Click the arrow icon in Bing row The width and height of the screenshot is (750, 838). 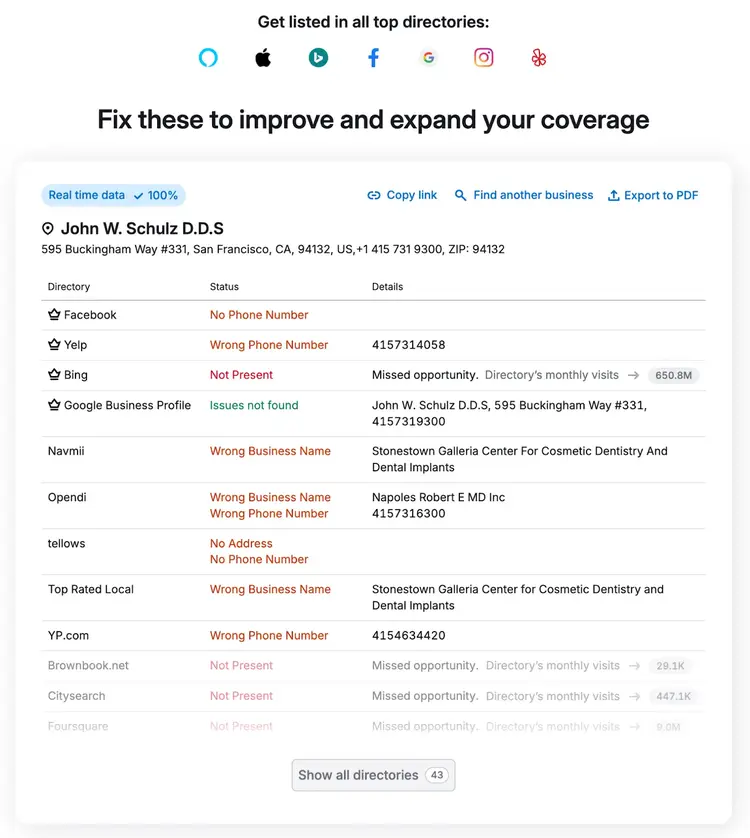point(633,375)
